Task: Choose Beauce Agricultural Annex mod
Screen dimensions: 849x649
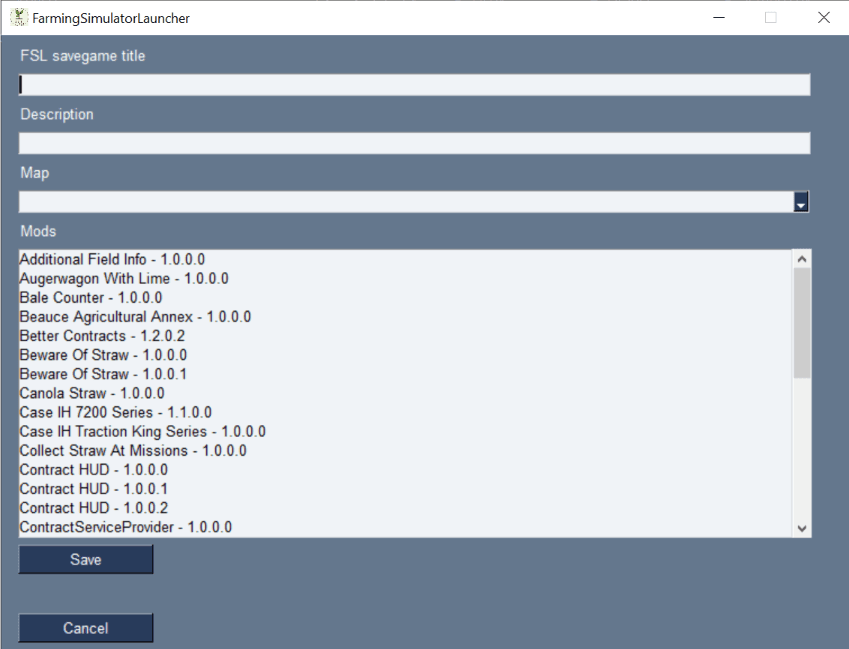Action: (x=405, y=317)
